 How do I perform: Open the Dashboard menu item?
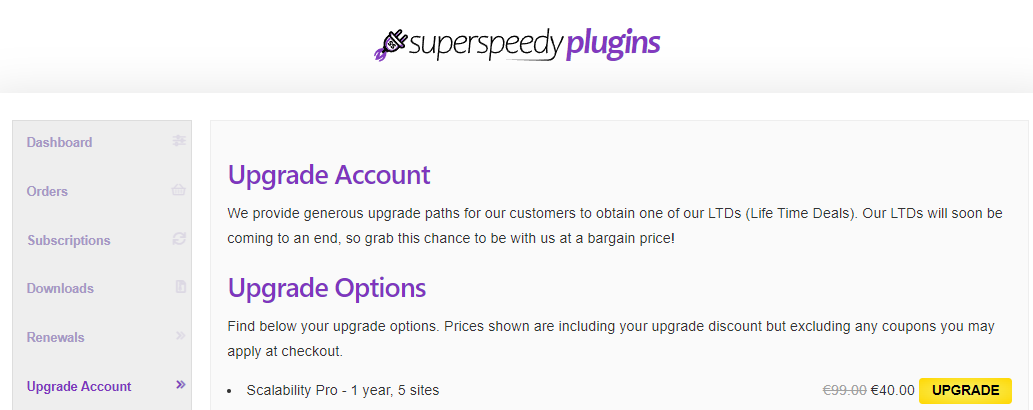59,142
